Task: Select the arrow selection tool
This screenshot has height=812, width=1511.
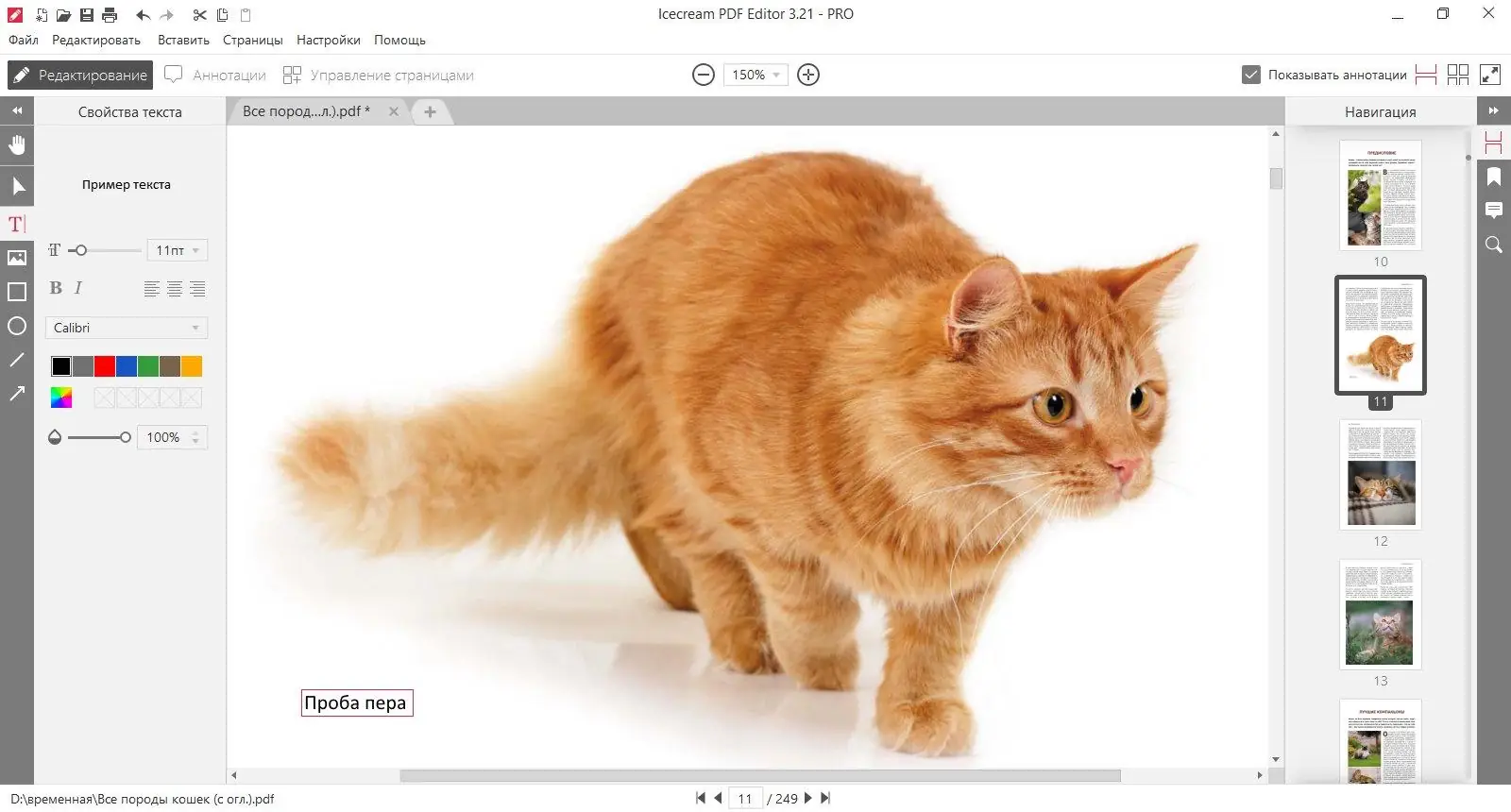Action: coord(17,186)
